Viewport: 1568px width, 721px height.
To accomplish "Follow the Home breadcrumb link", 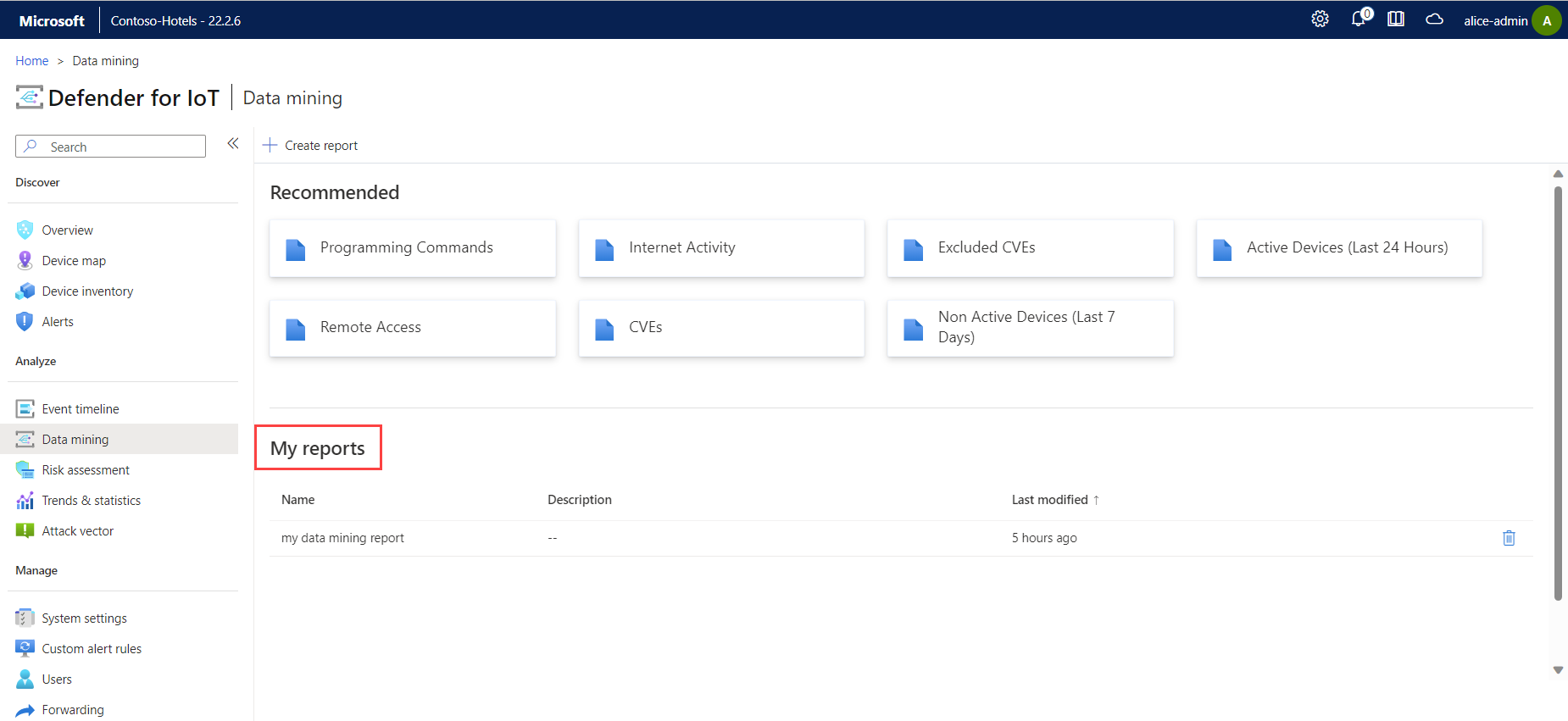I will pyautogui.click(x=32, y=61).
